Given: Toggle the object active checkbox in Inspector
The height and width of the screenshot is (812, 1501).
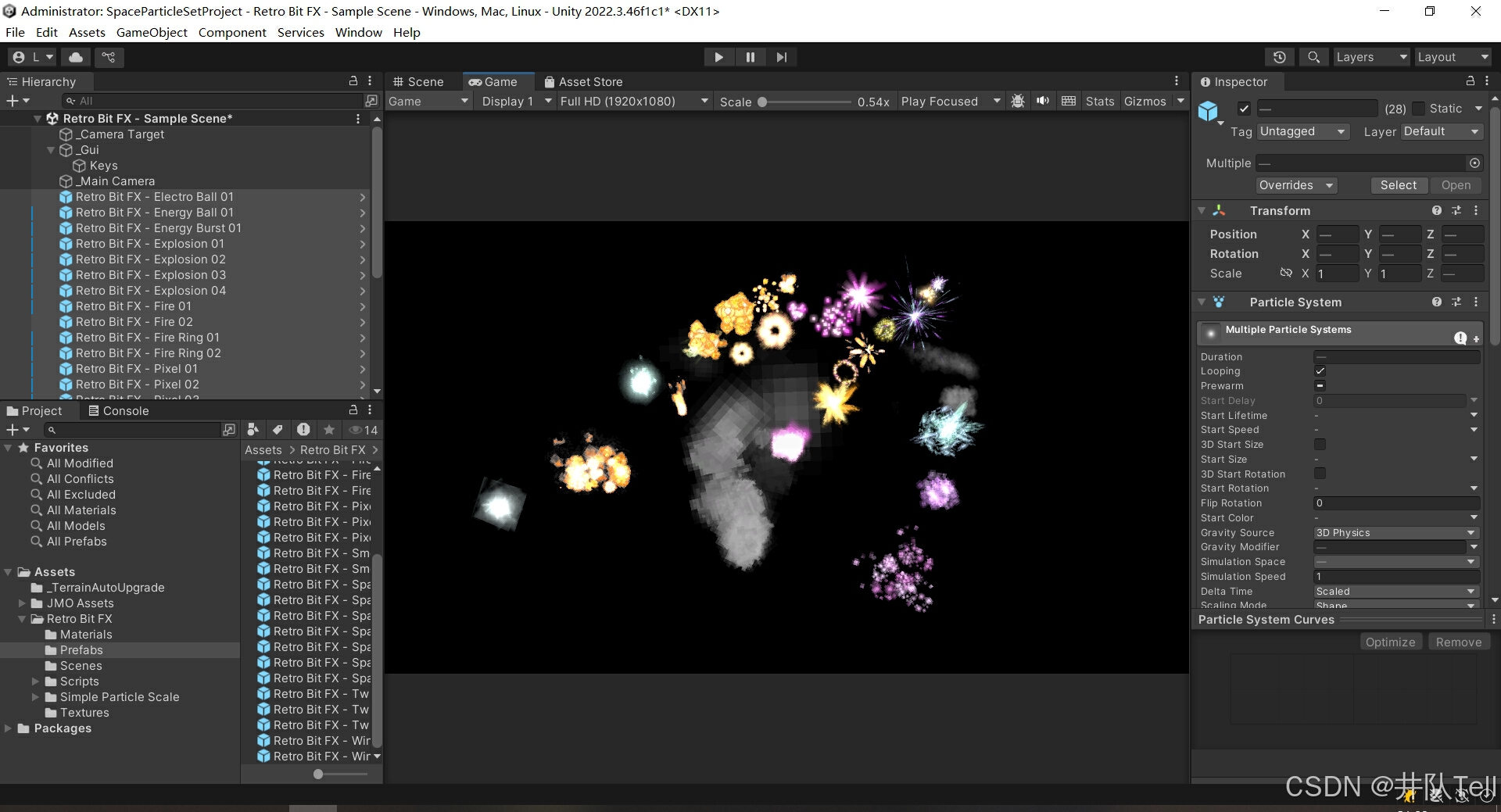Looking at the screenshot, I should 1245,109.
